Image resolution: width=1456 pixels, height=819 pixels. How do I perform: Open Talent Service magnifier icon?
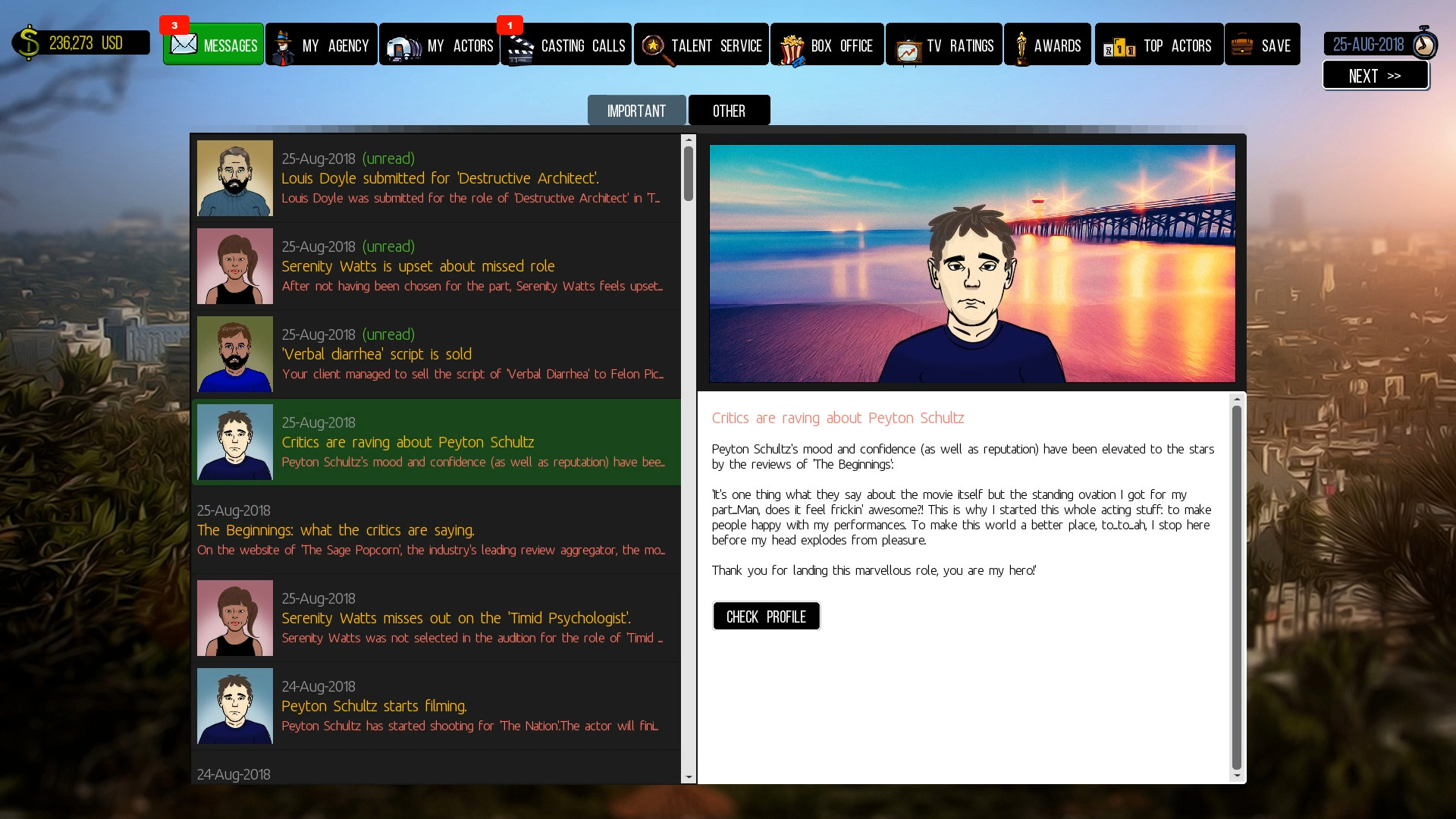click(x=654, y=48)
